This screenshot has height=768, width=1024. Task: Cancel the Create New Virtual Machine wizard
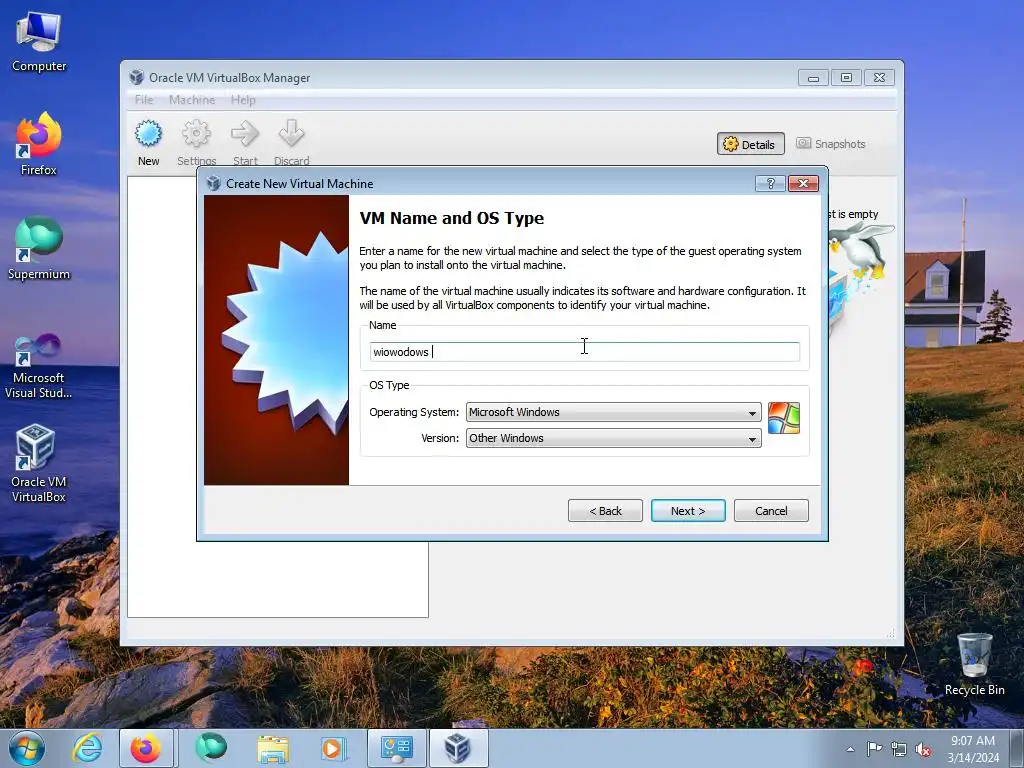(771, 511)
